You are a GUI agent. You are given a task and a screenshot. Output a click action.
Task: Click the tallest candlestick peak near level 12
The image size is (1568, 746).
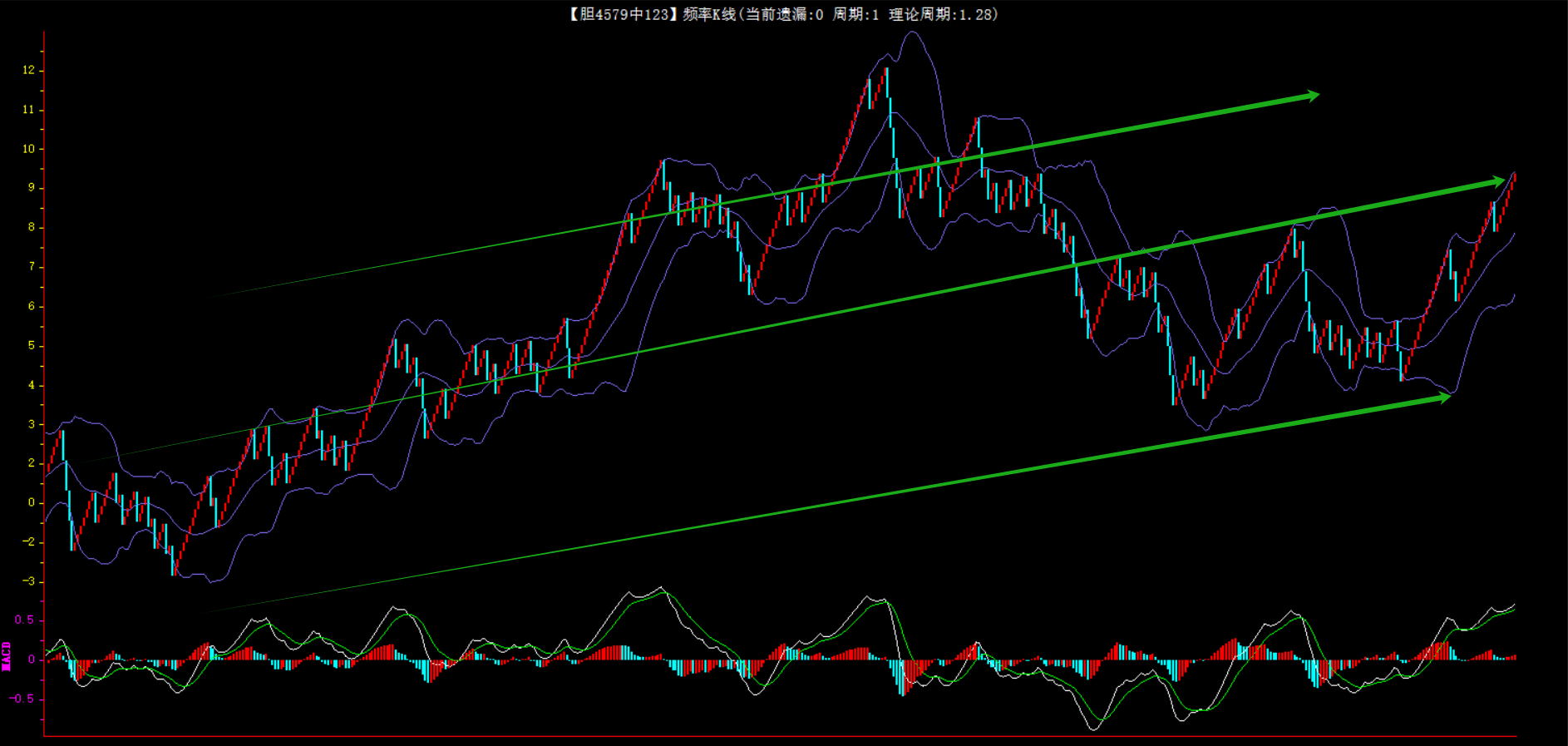(886, 71)
